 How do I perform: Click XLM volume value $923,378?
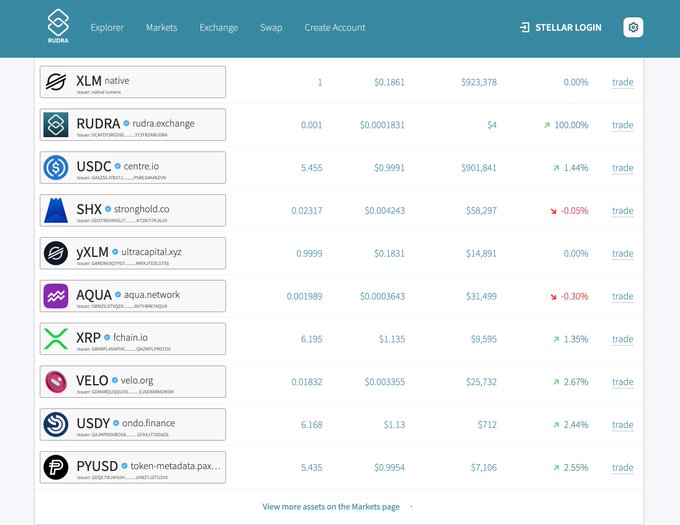[x=479, y=82]
